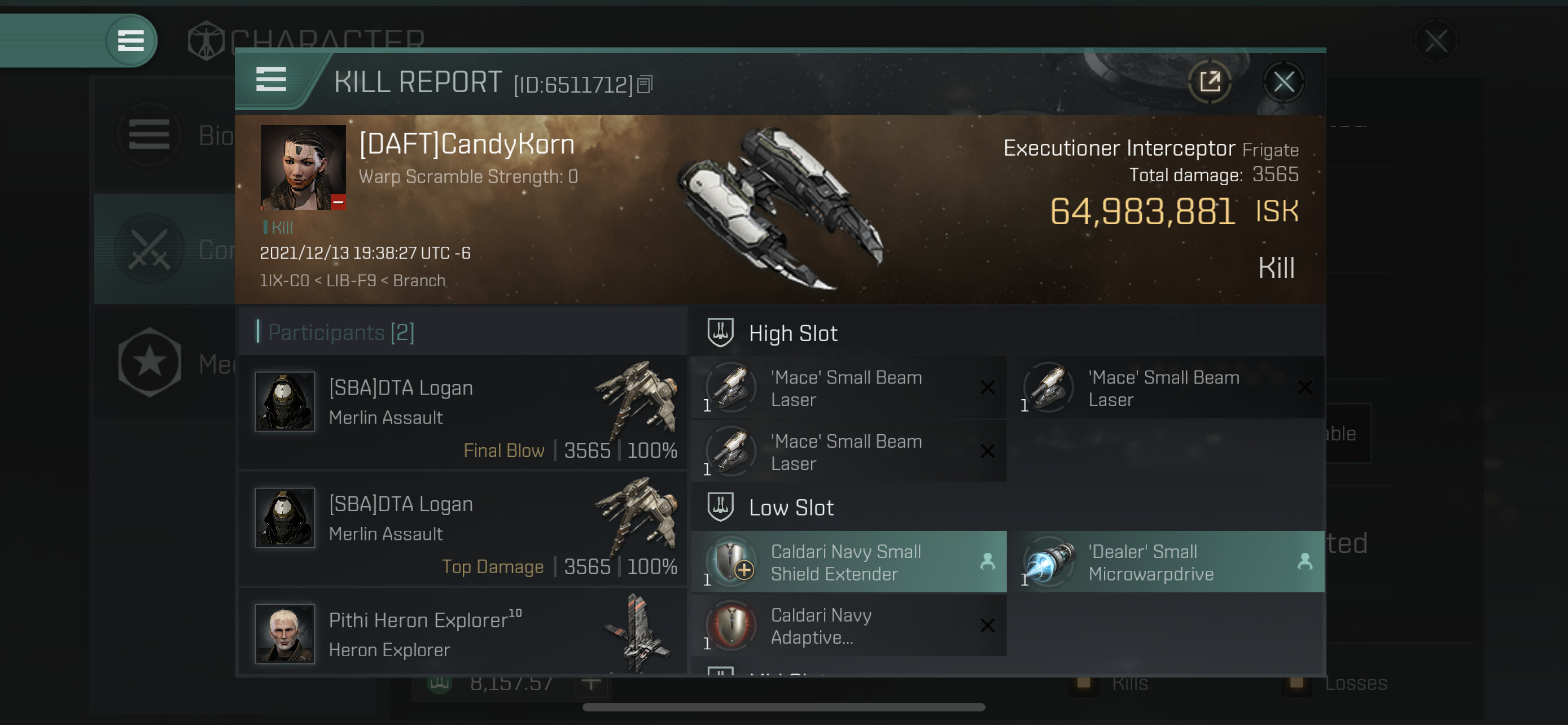
Task: Open the Kill Report hamburger menu
Action: click(x=271, y=80)
